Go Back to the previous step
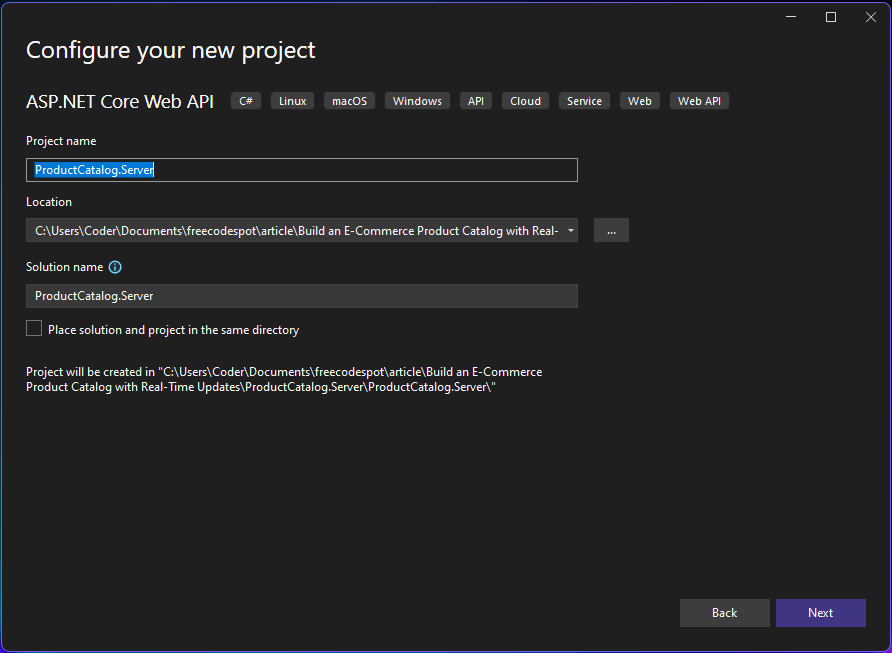892x653 pixels. 725,613
